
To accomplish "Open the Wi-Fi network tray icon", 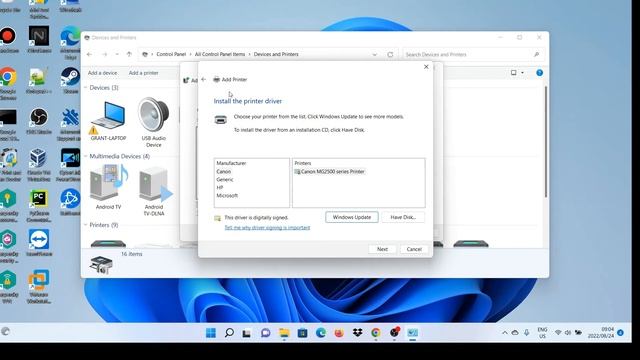I will pyautogui.click(x=558, y=333).
